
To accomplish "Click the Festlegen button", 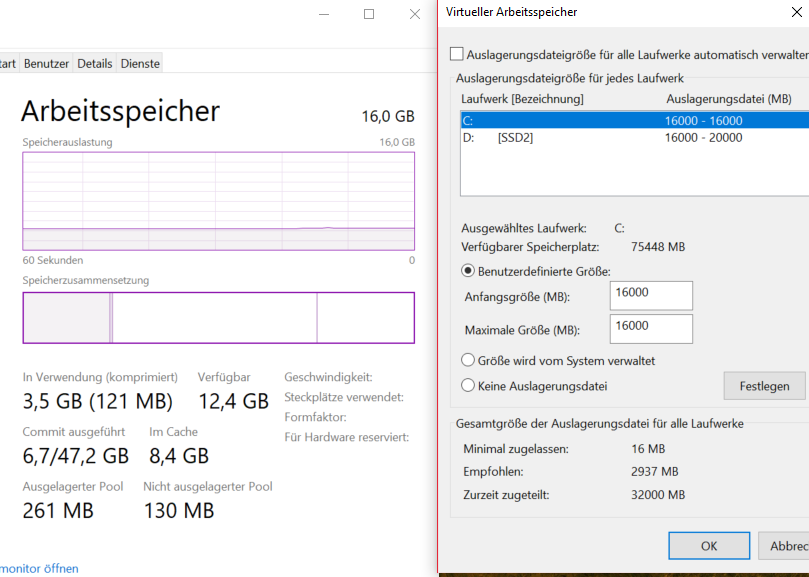I will click(x=764, y=386).
